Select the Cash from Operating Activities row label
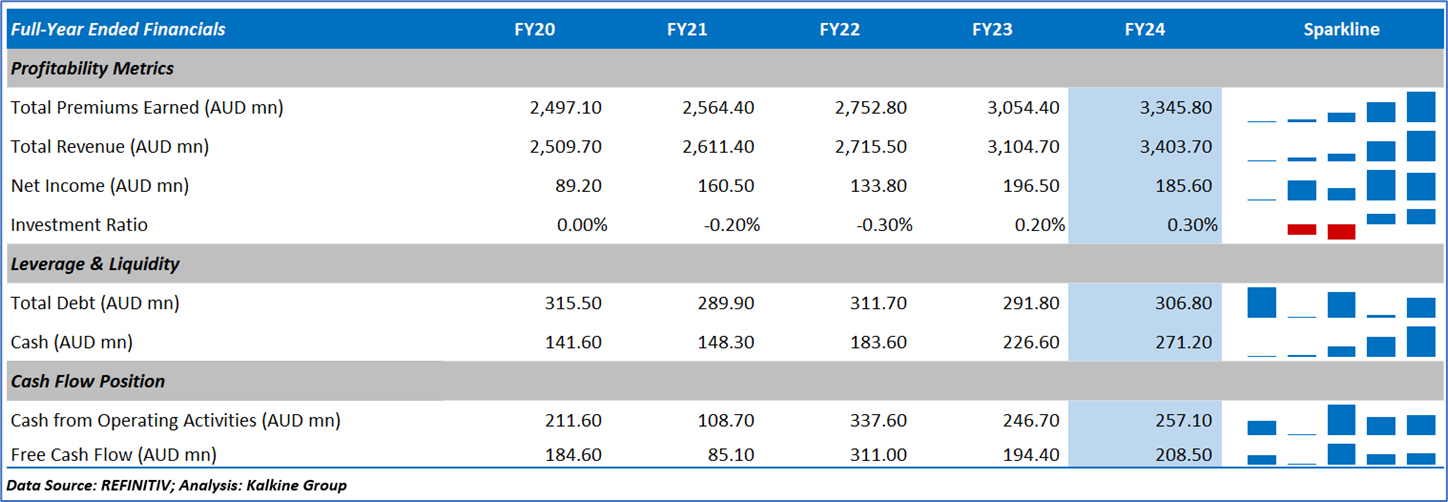 tap(175, 421)
